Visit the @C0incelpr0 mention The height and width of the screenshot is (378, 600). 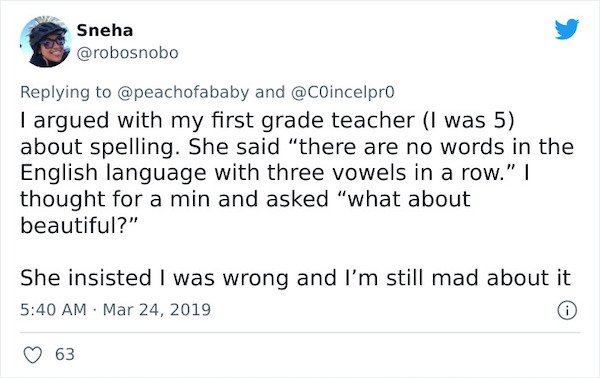[343, 92]
